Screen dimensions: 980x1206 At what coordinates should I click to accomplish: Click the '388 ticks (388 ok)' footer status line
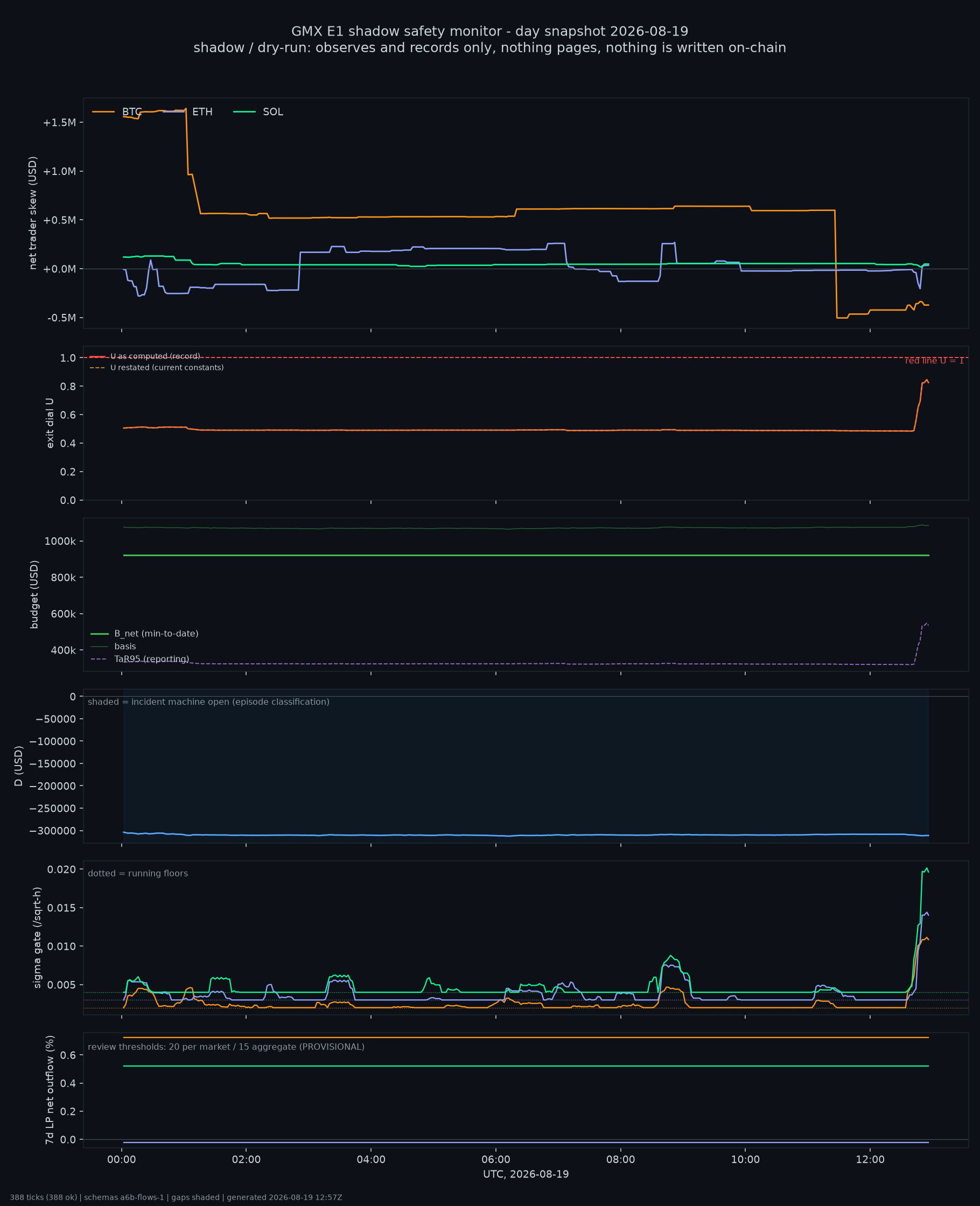pyautogui.click(x=176, y=1197)
